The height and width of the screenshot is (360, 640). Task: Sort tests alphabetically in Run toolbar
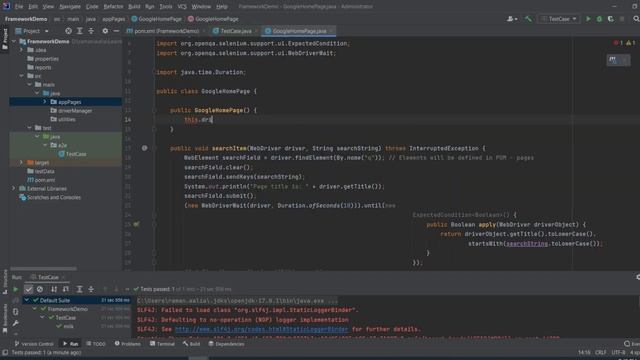click(x=54, y=289)
